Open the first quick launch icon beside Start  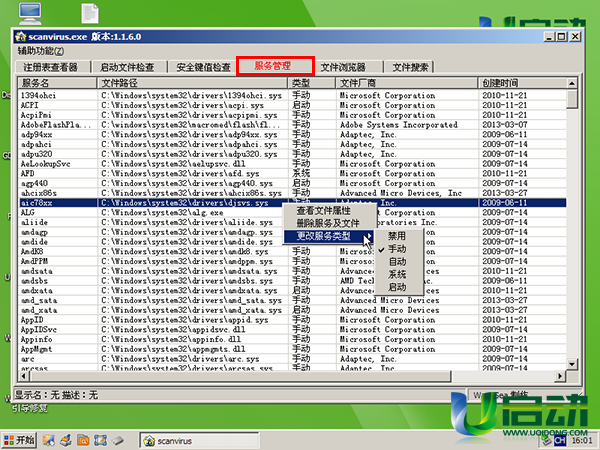pos(48,440)
